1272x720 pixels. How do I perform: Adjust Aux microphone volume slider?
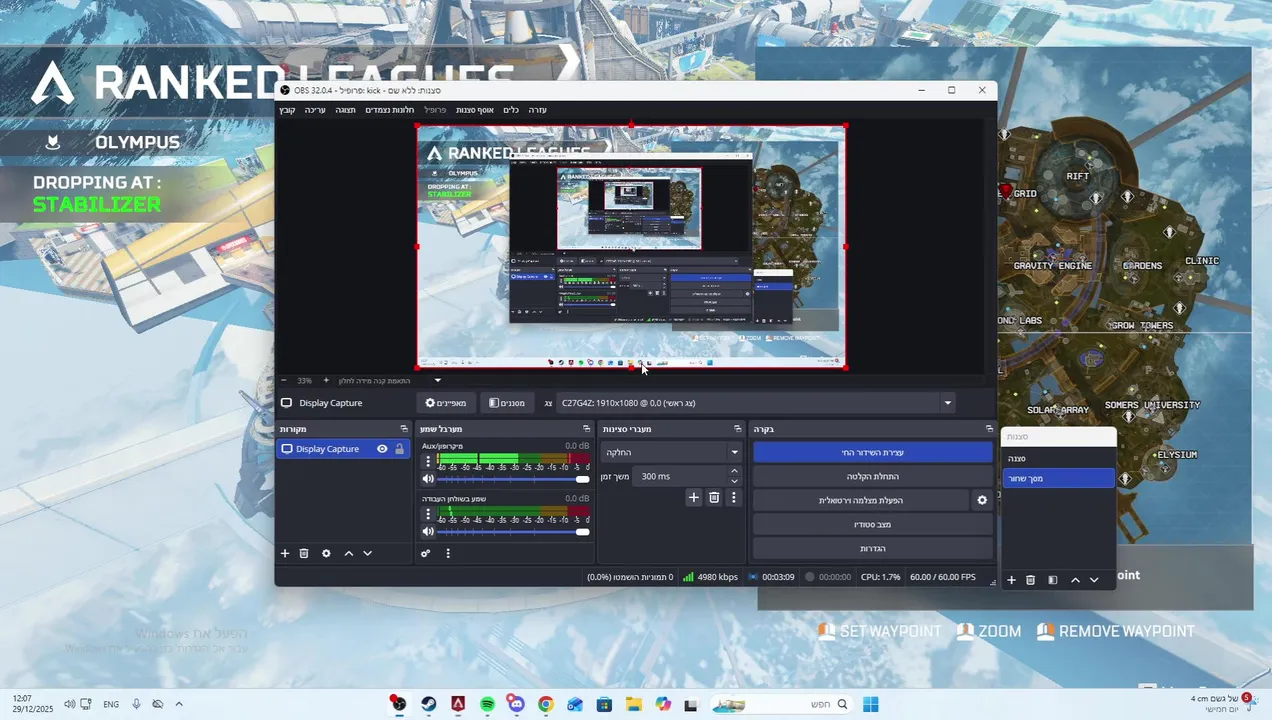coord(513,479)
